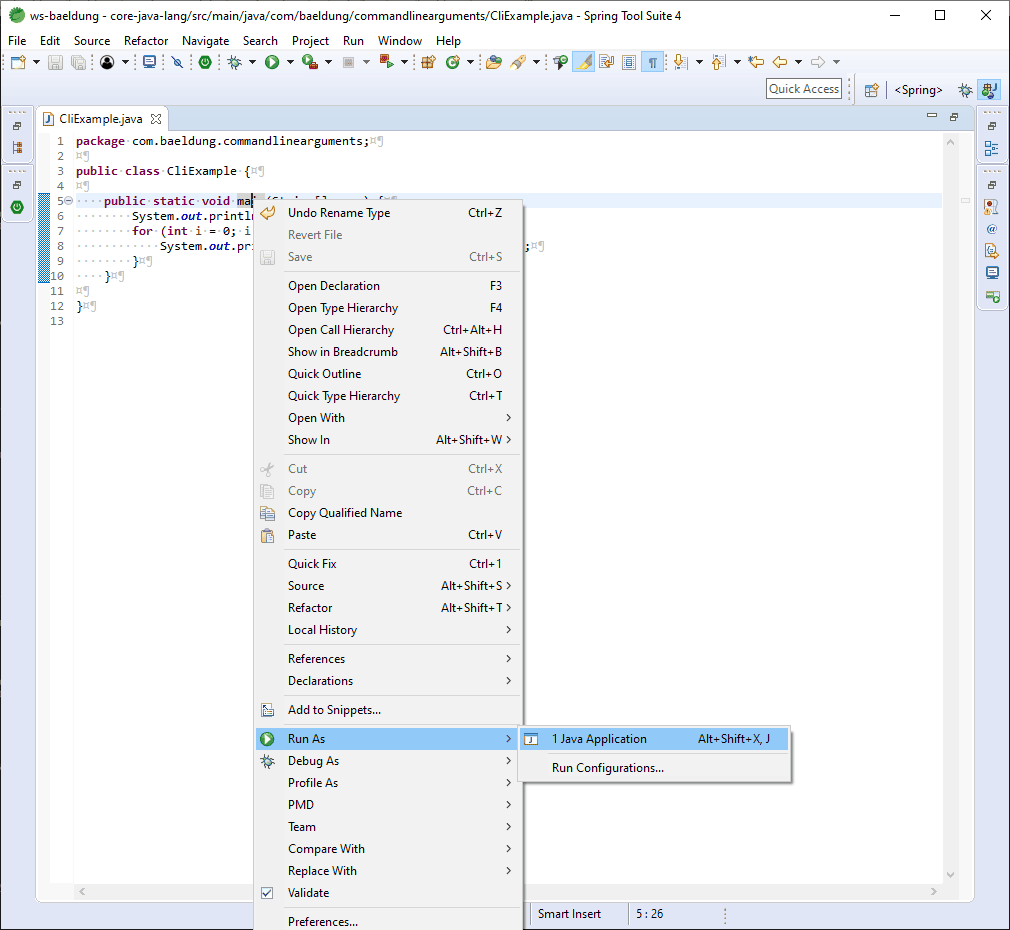
Task: Toggle the Validate checkbox in the context menu
Action: 266,893
